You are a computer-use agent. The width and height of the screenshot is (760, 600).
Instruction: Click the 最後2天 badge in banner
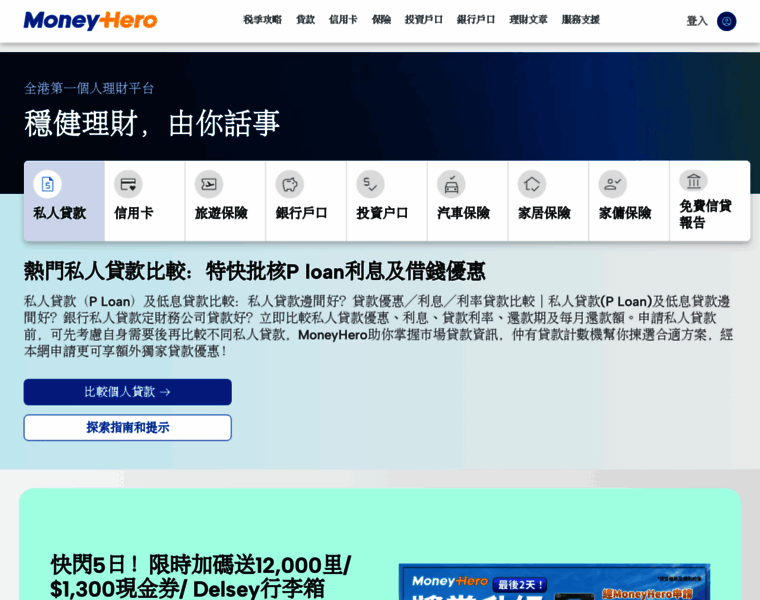tap(520, 585)
